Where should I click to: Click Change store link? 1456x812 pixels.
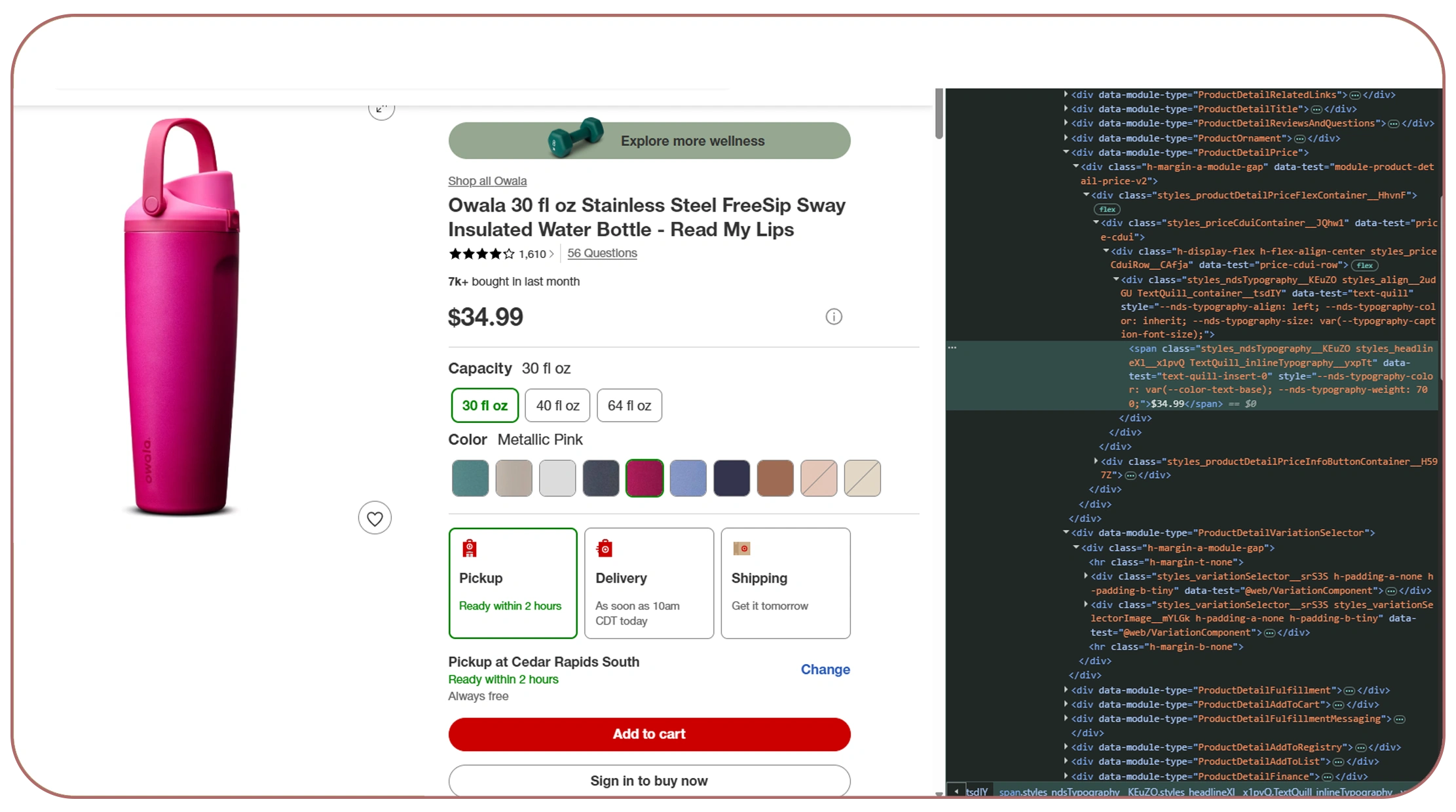(825, 670)
